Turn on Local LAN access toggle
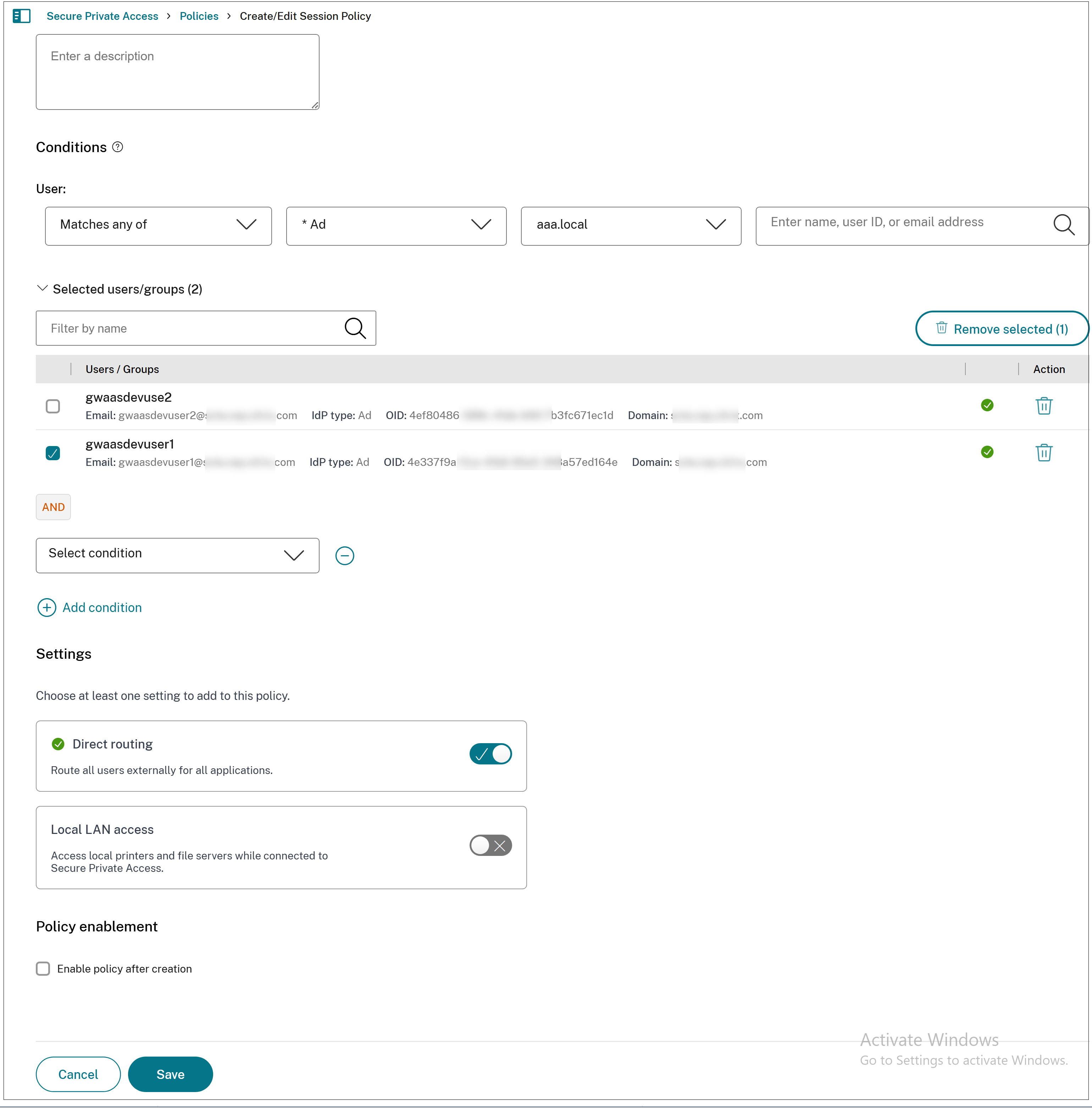The height and width of the screenshot is (1108, 1092). 490,845
